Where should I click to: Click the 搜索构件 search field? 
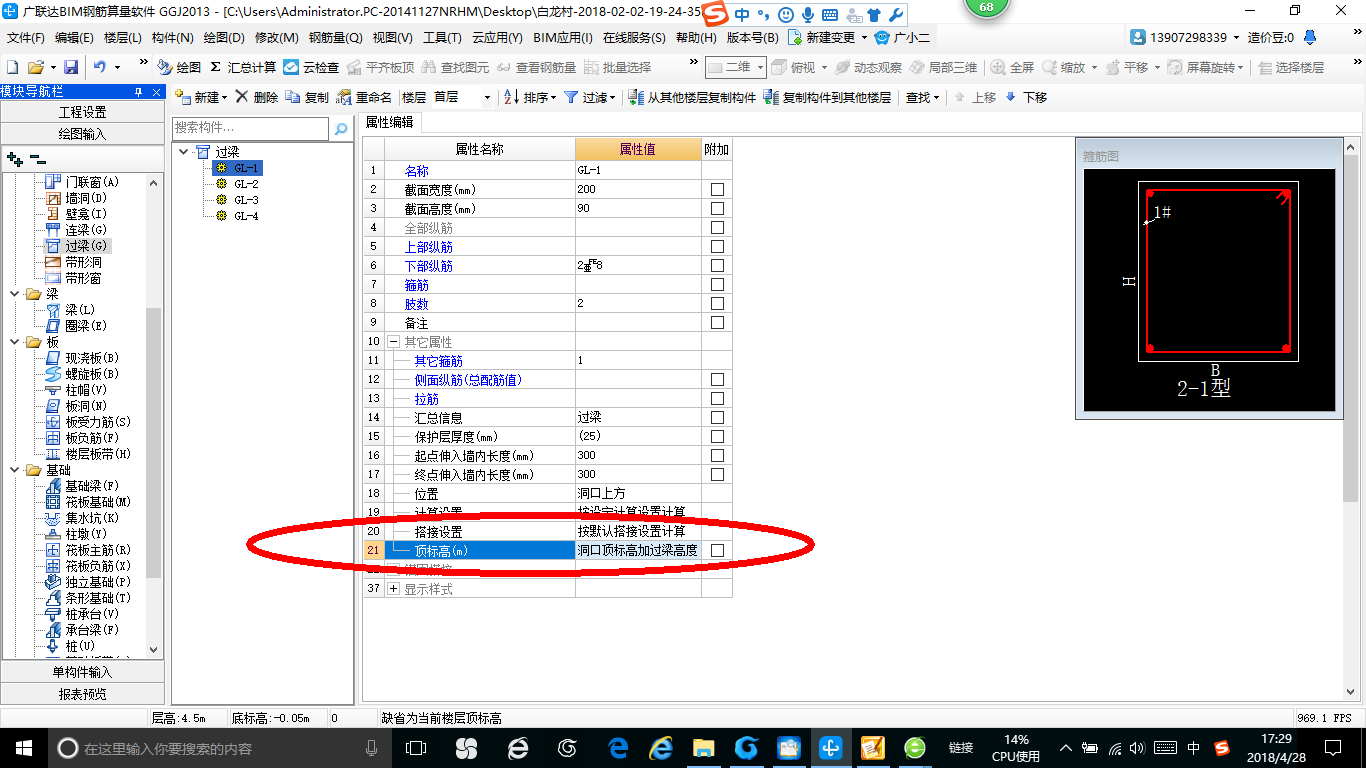[x=251, y=128]
